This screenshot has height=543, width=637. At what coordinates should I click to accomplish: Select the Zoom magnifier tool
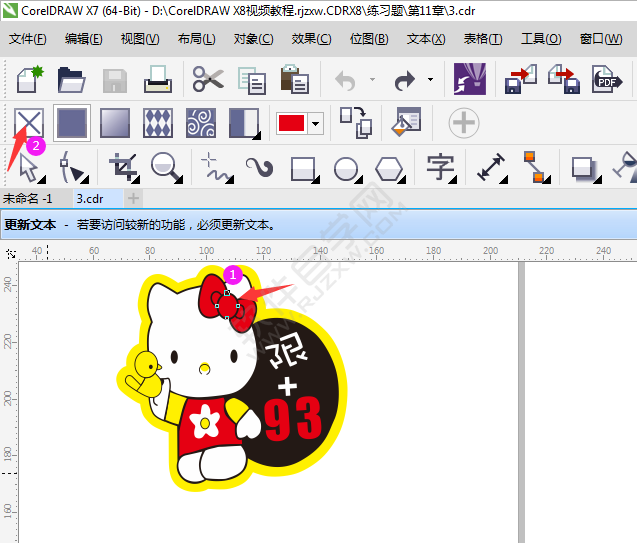click(x=165, y=166)
